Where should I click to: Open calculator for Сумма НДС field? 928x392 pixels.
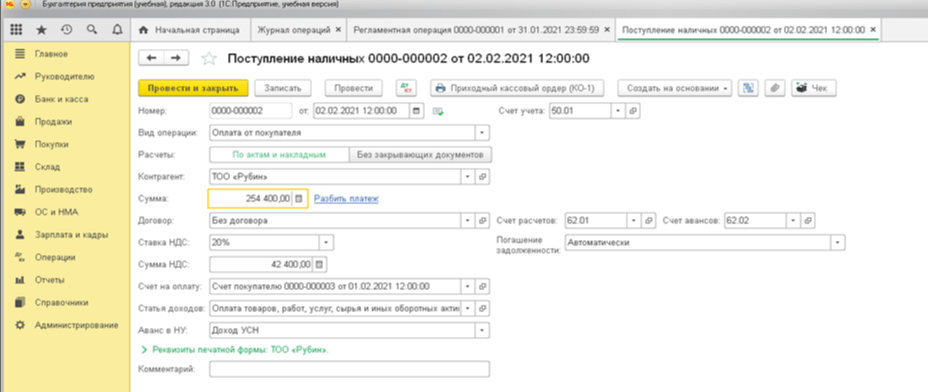(x=319, y=264)
